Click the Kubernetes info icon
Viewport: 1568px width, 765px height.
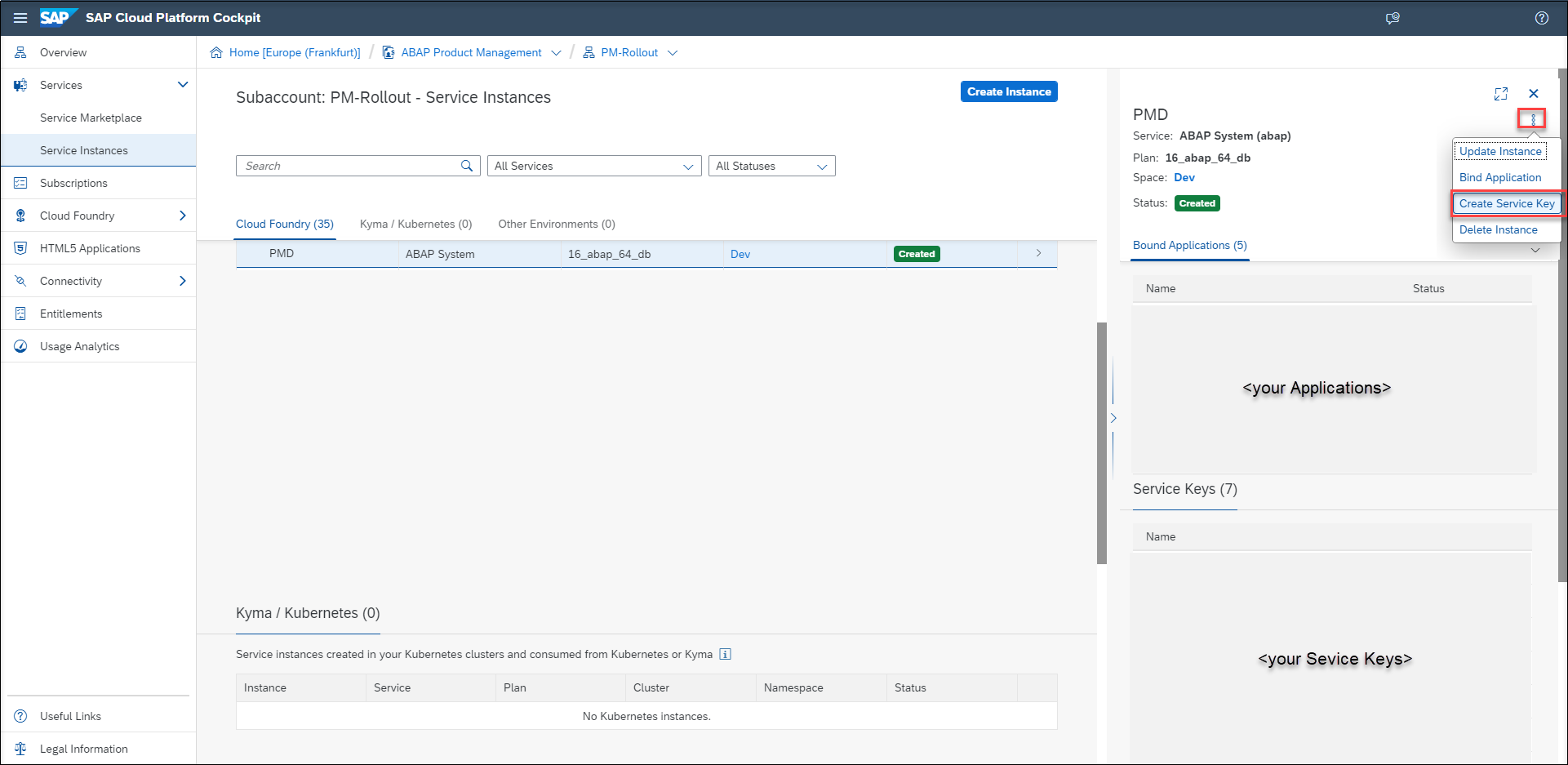(x=725, y=654)
